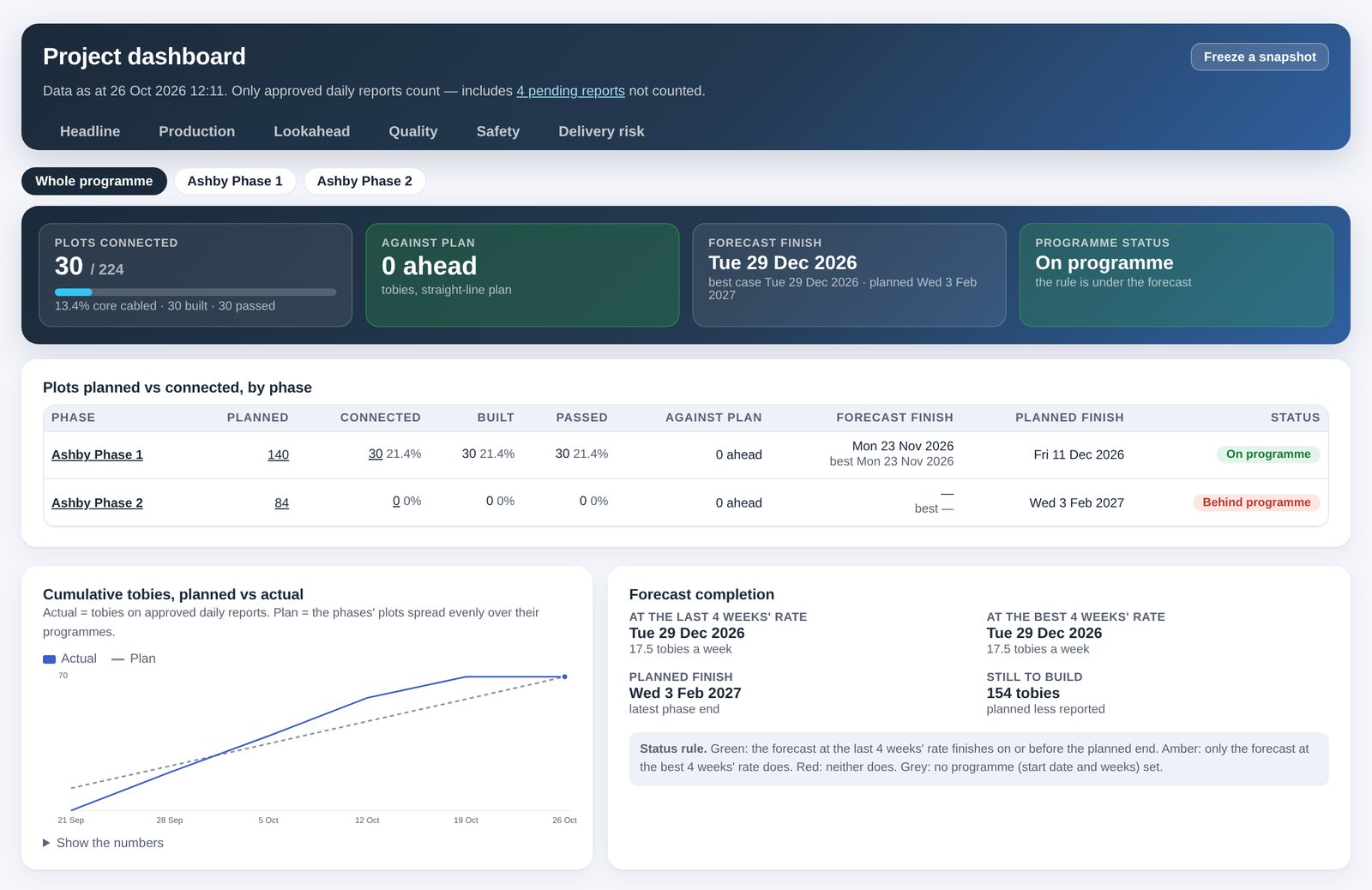Filter by Ashby Phase 2 pill
Screen dimensions: 1372x890
point(364,181)
